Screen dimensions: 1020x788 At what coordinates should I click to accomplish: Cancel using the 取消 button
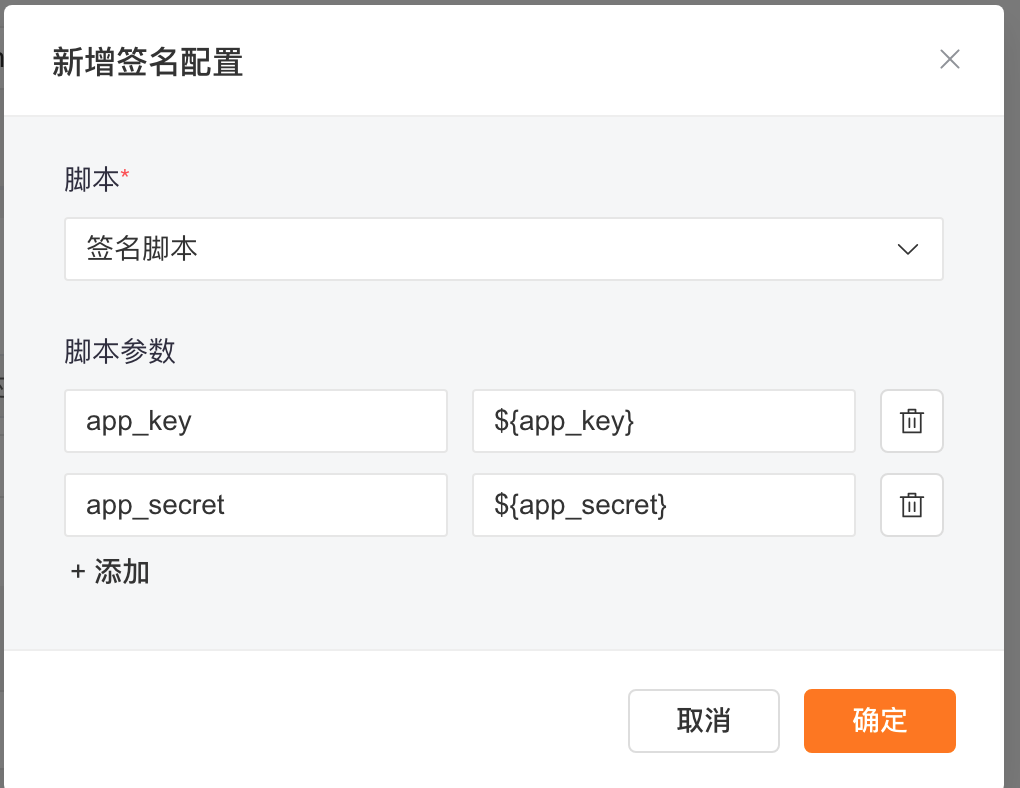point(704,721)
